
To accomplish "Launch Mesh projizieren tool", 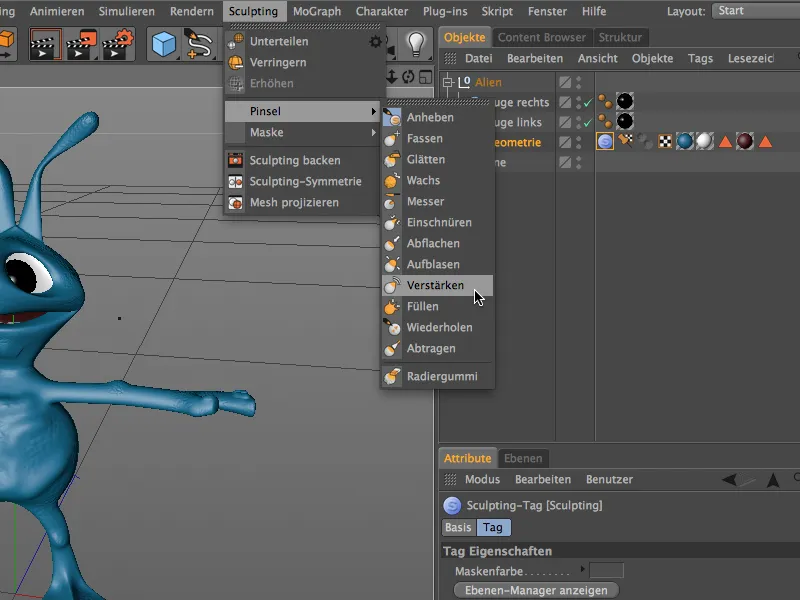I will pos(304,203).
